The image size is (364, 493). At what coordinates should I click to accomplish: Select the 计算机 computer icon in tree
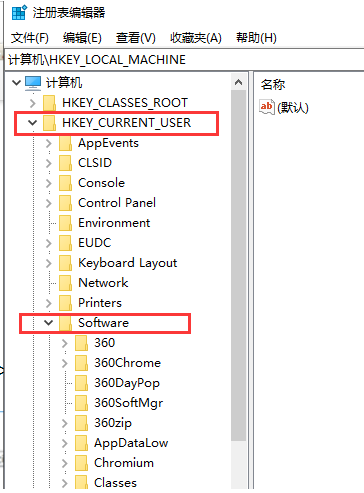pos(33,83)
